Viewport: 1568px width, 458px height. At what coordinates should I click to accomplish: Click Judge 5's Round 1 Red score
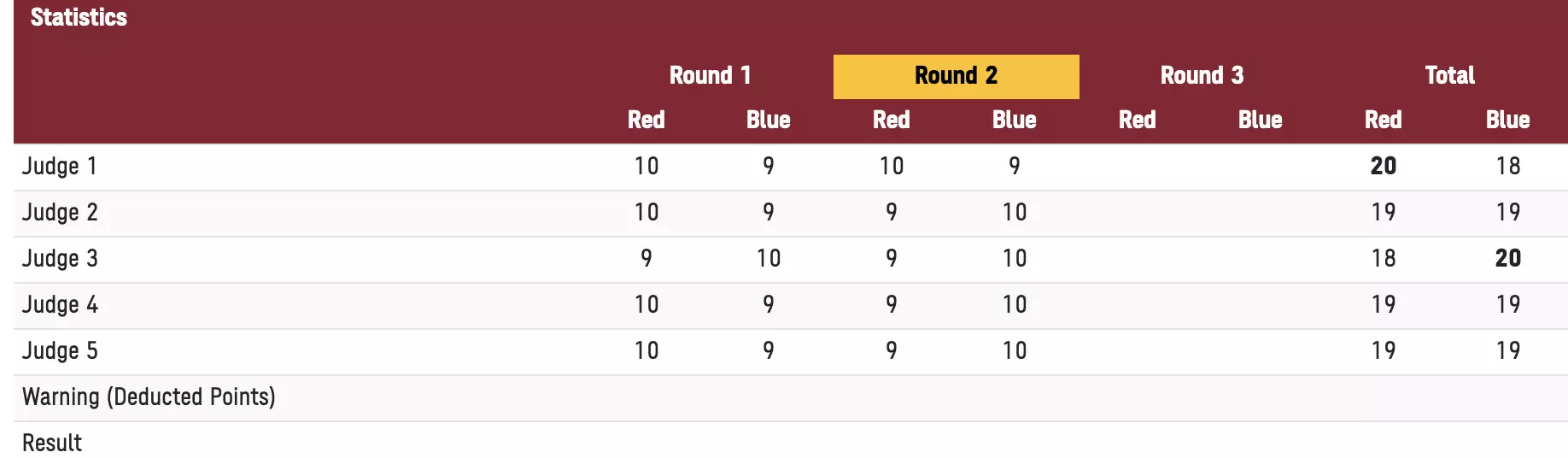coord(647,351)
